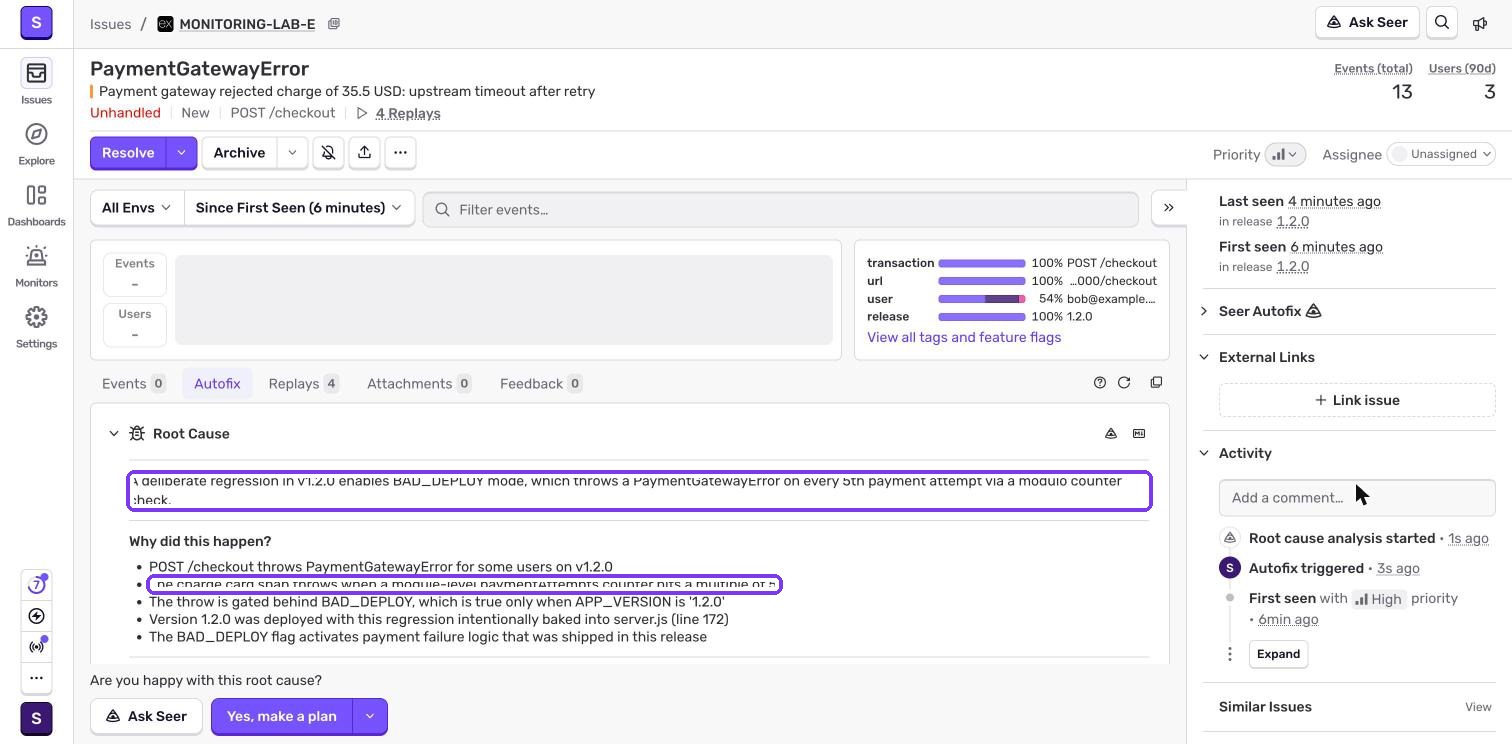The height and width of the screenshot is (744, 1512).
Task: Collapse the External Links section
Action: (1204, 358)
